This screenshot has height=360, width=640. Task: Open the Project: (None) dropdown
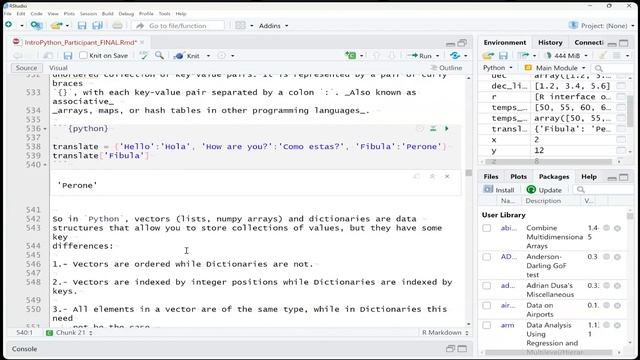click(602, 26)
